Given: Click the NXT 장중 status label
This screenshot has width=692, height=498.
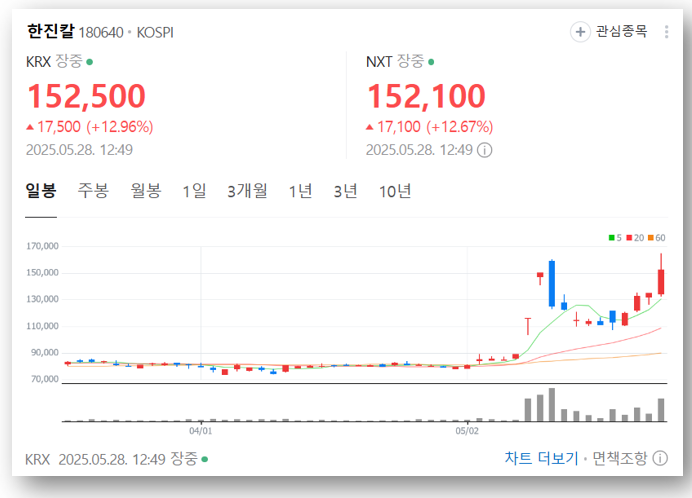Looking at the screenshot, I should (x=410, y=61).
